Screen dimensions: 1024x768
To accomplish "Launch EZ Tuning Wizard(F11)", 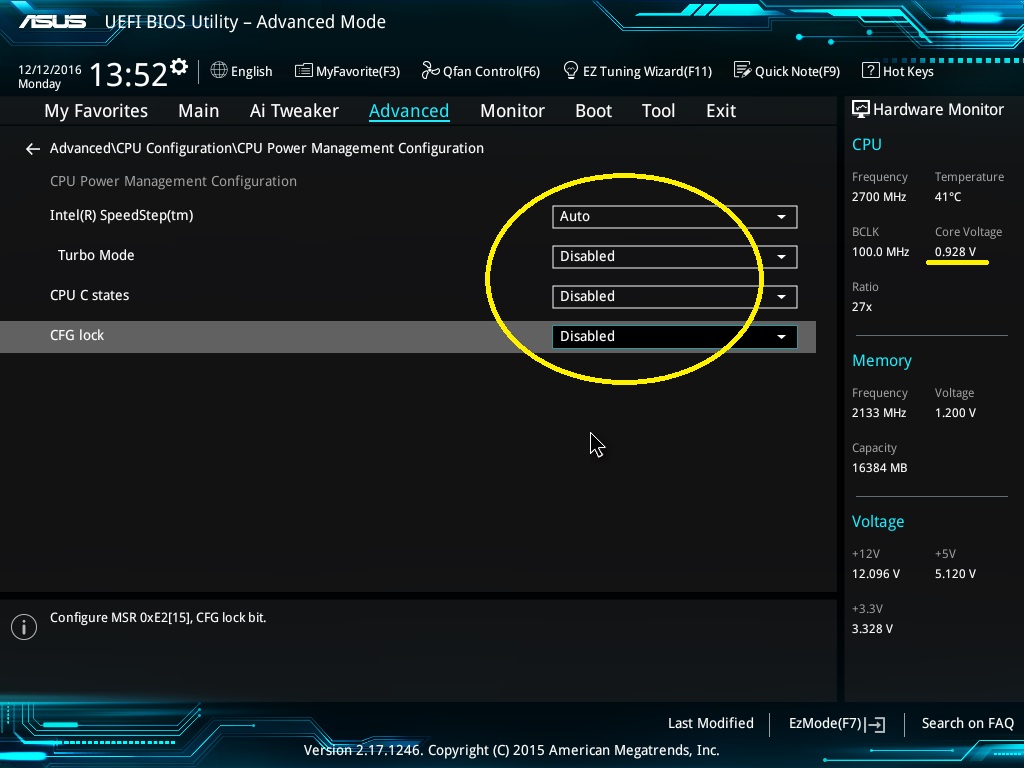I will tap(637, 71).
